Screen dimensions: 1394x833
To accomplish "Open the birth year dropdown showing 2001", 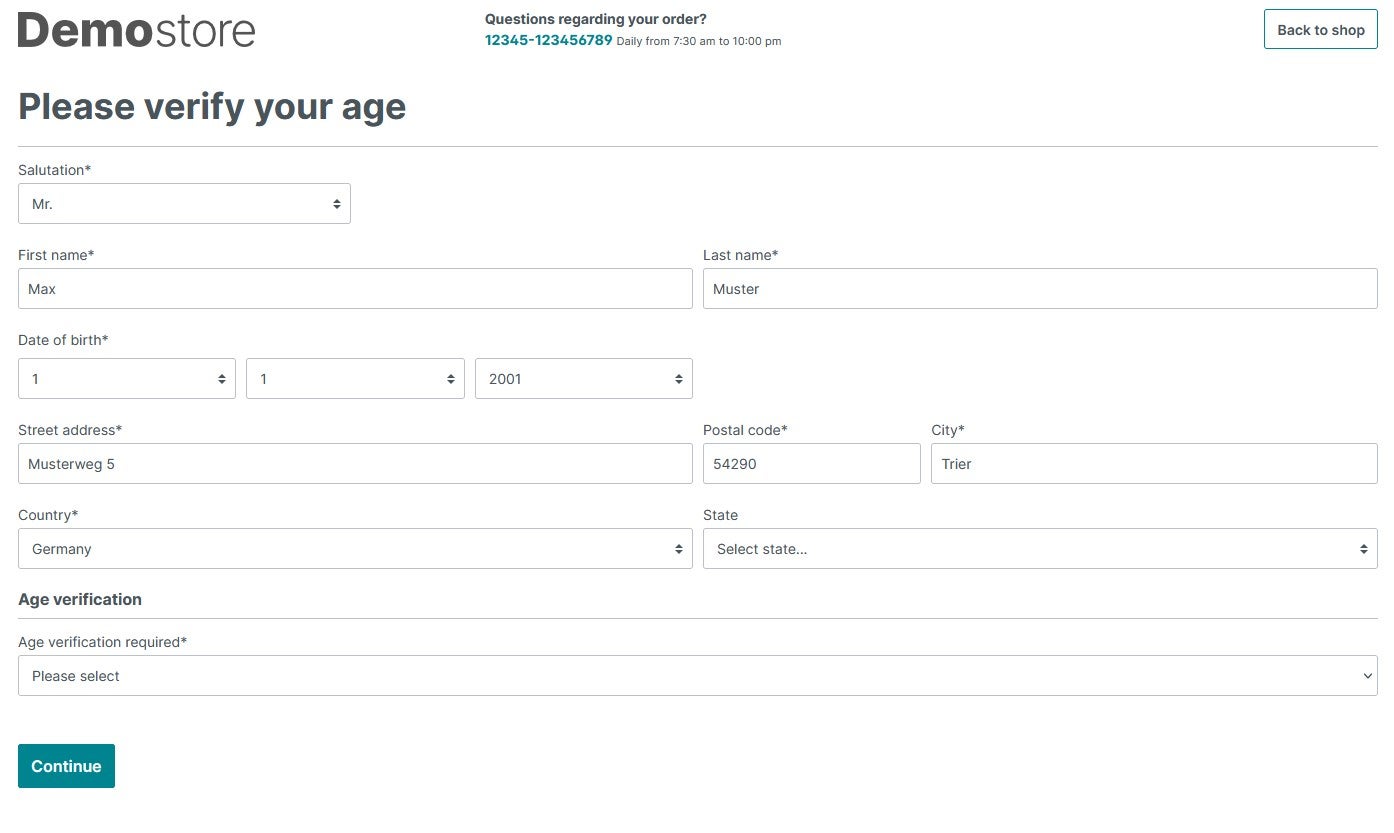I will (x=584, y=378).
